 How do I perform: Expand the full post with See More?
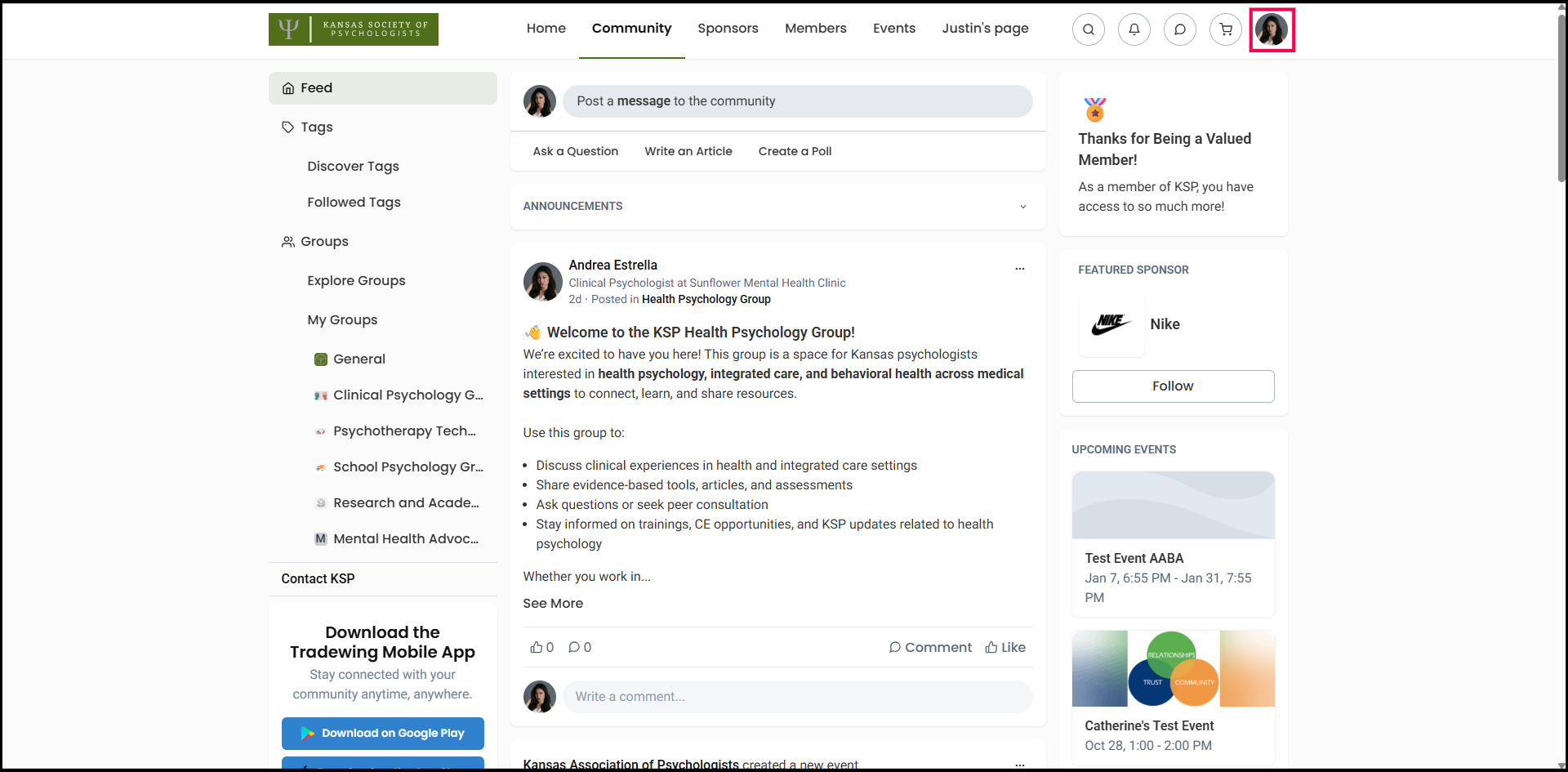click(x=553, y=604)
